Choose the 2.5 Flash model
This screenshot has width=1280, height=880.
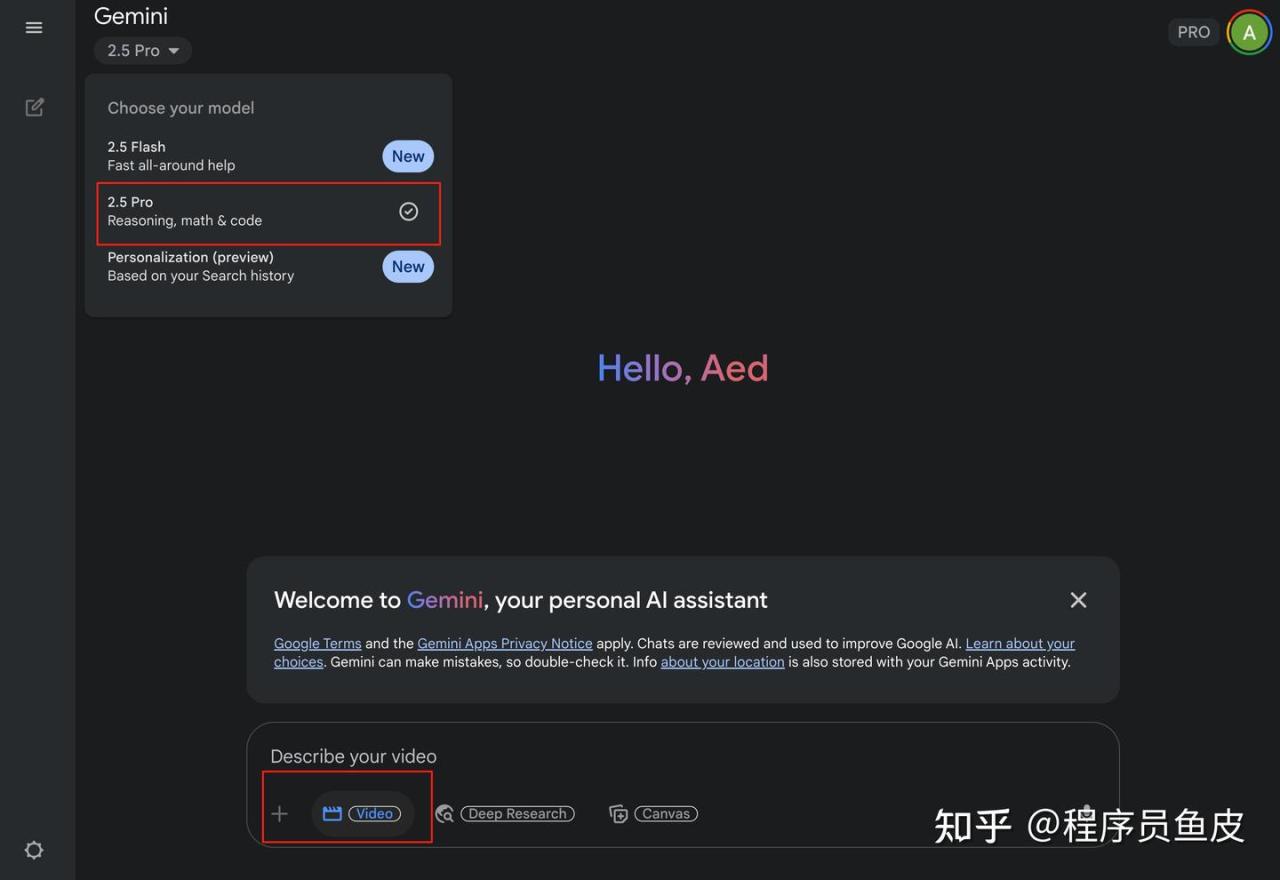click(x=269, y=156)
